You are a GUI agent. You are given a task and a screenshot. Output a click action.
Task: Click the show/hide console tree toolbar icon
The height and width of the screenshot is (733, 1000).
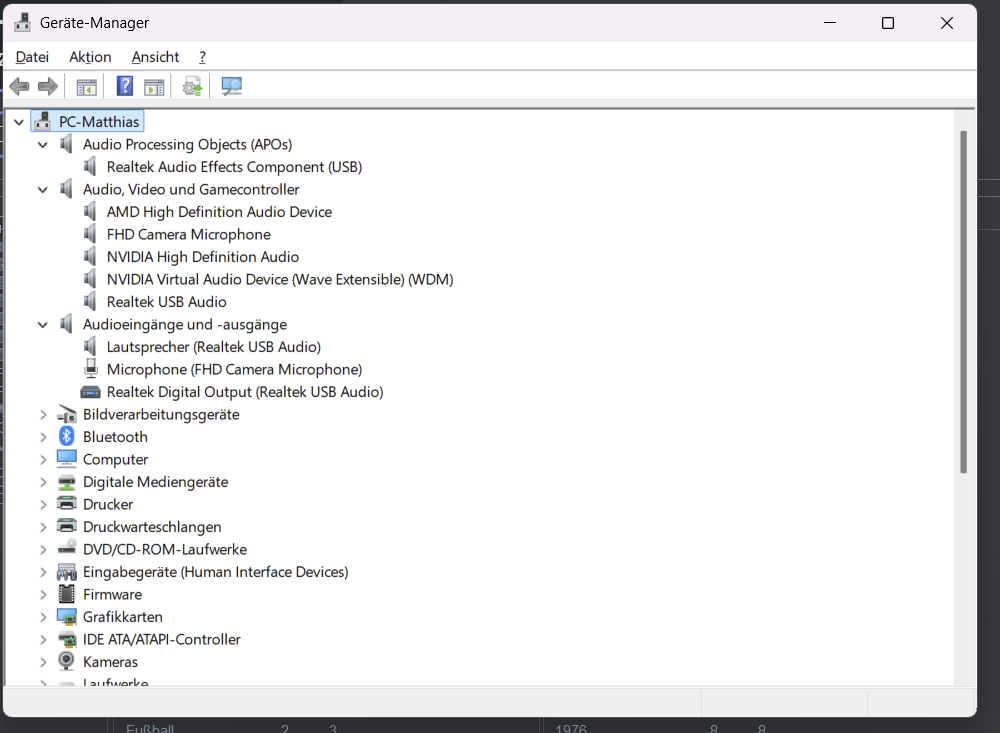(x=86, y=86)
